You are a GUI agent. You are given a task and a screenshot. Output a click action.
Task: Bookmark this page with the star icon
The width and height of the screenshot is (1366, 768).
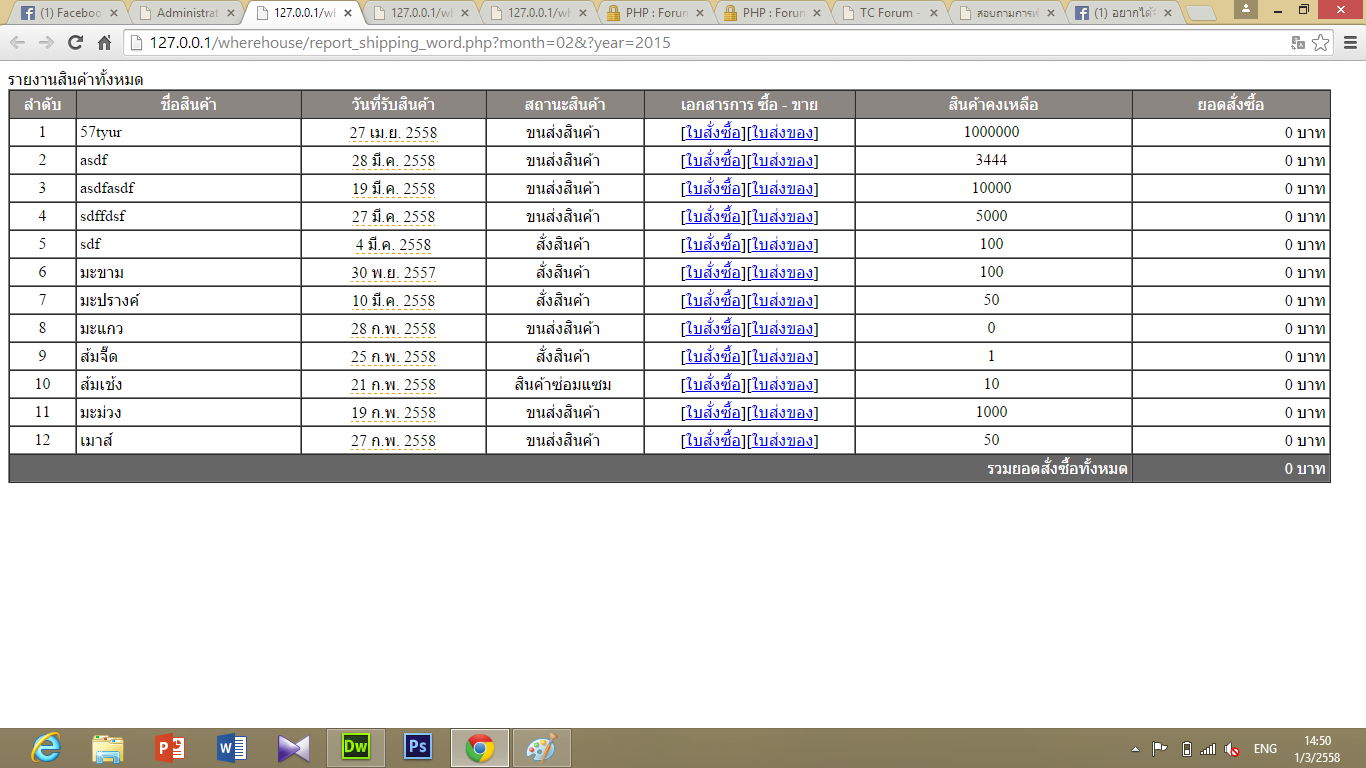(x=1321, y=43)
